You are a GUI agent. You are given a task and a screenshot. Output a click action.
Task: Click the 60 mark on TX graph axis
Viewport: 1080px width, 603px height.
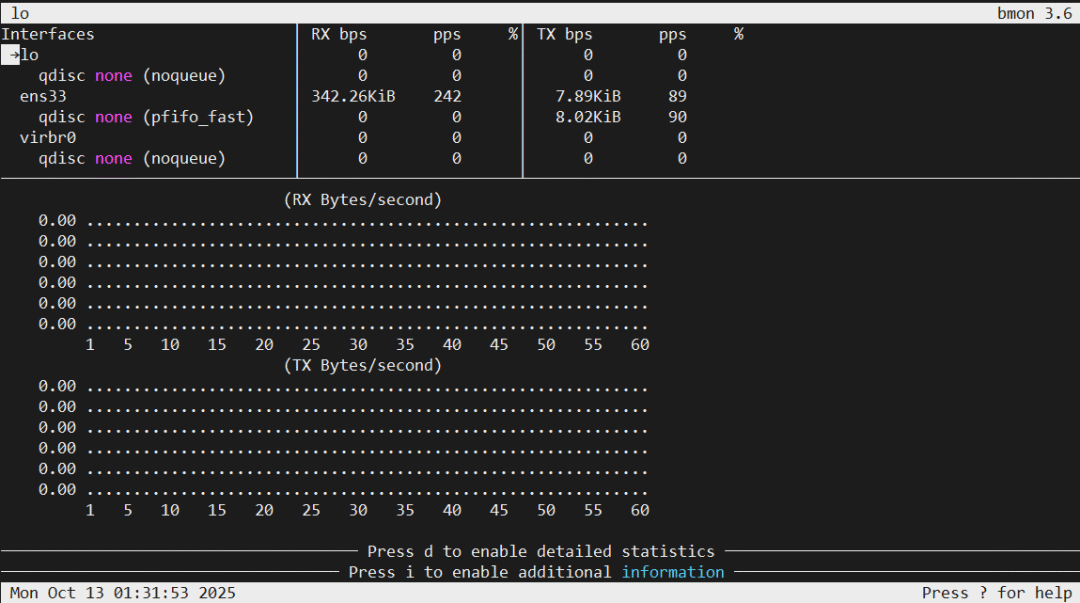(x=640, y=510)
